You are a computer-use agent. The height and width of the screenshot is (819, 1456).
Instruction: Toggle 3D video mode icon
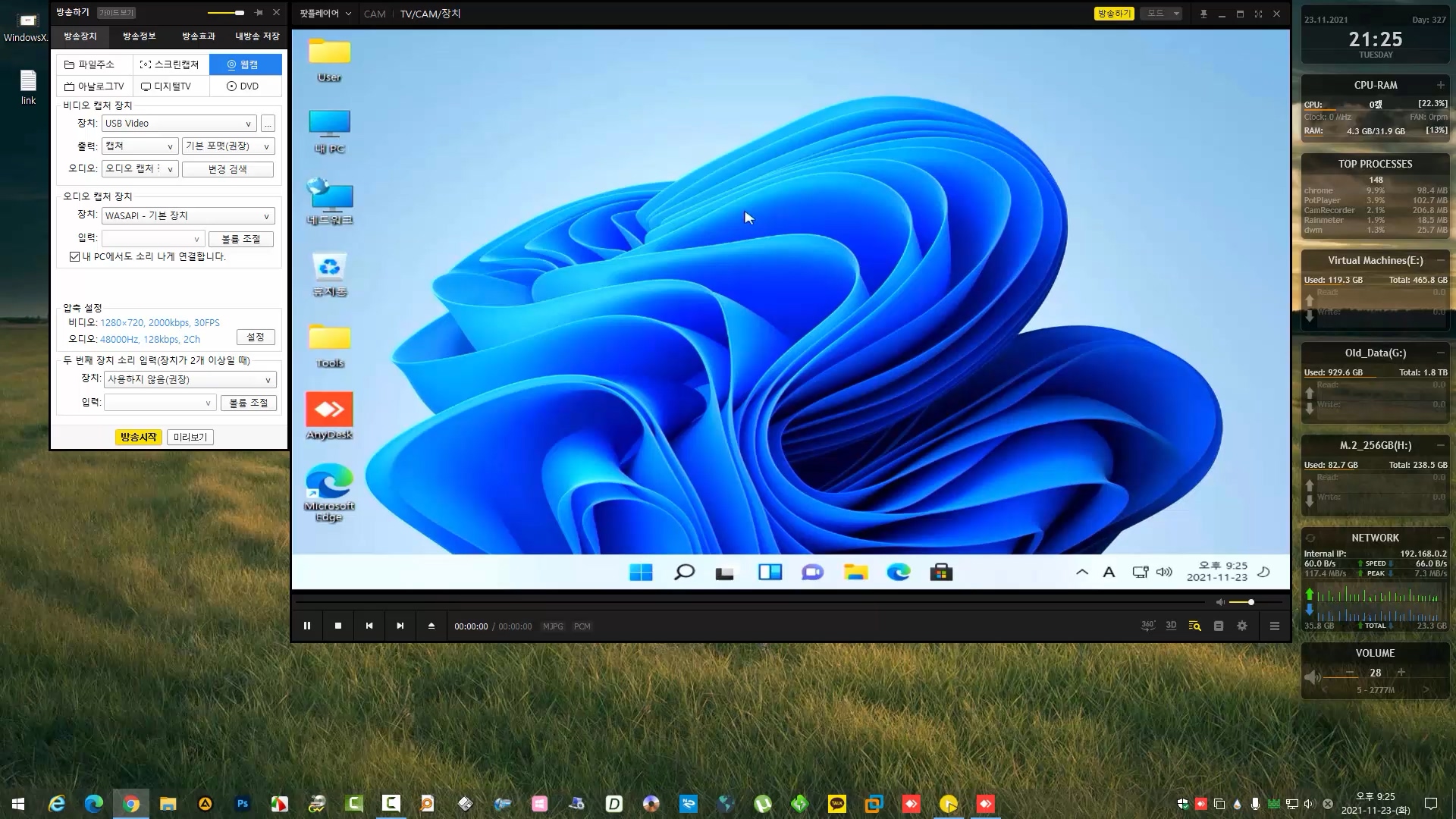(1171, 626)
